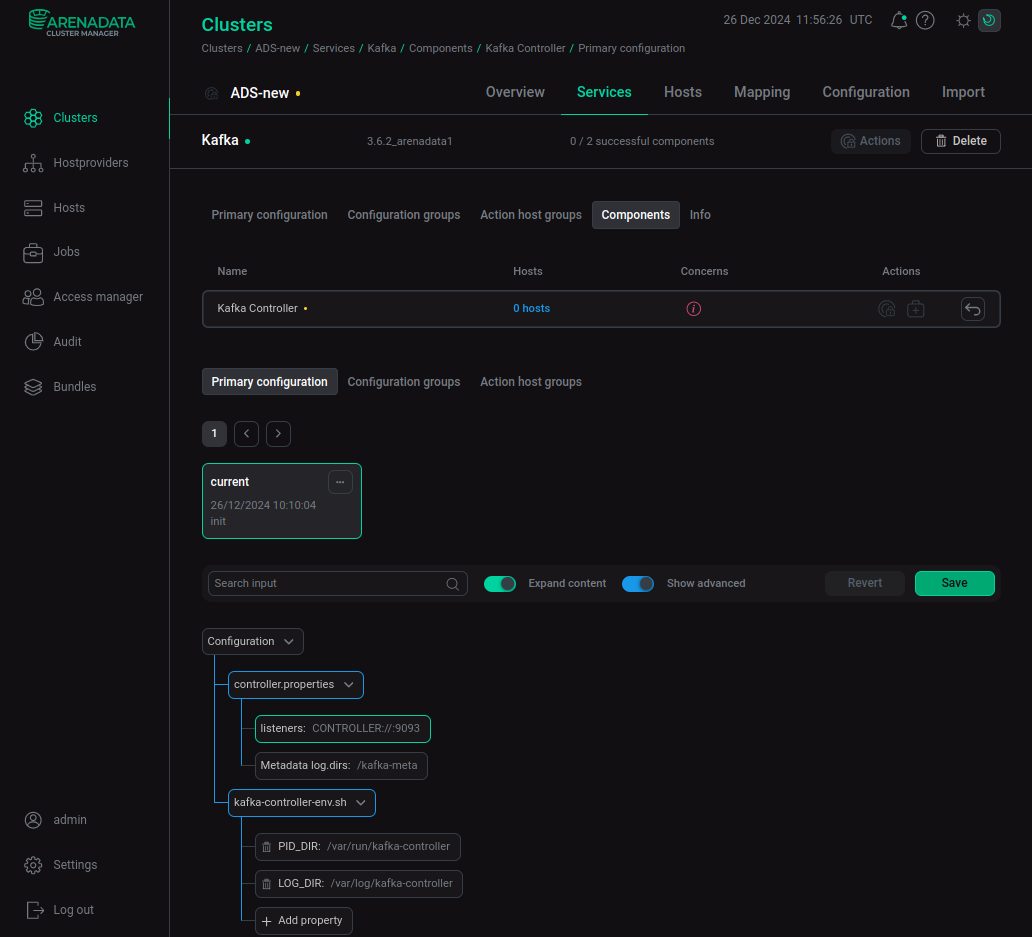The image size is (1032, 937).
Task: Open the Mapping tab
Action: click(x=761, y=92)
